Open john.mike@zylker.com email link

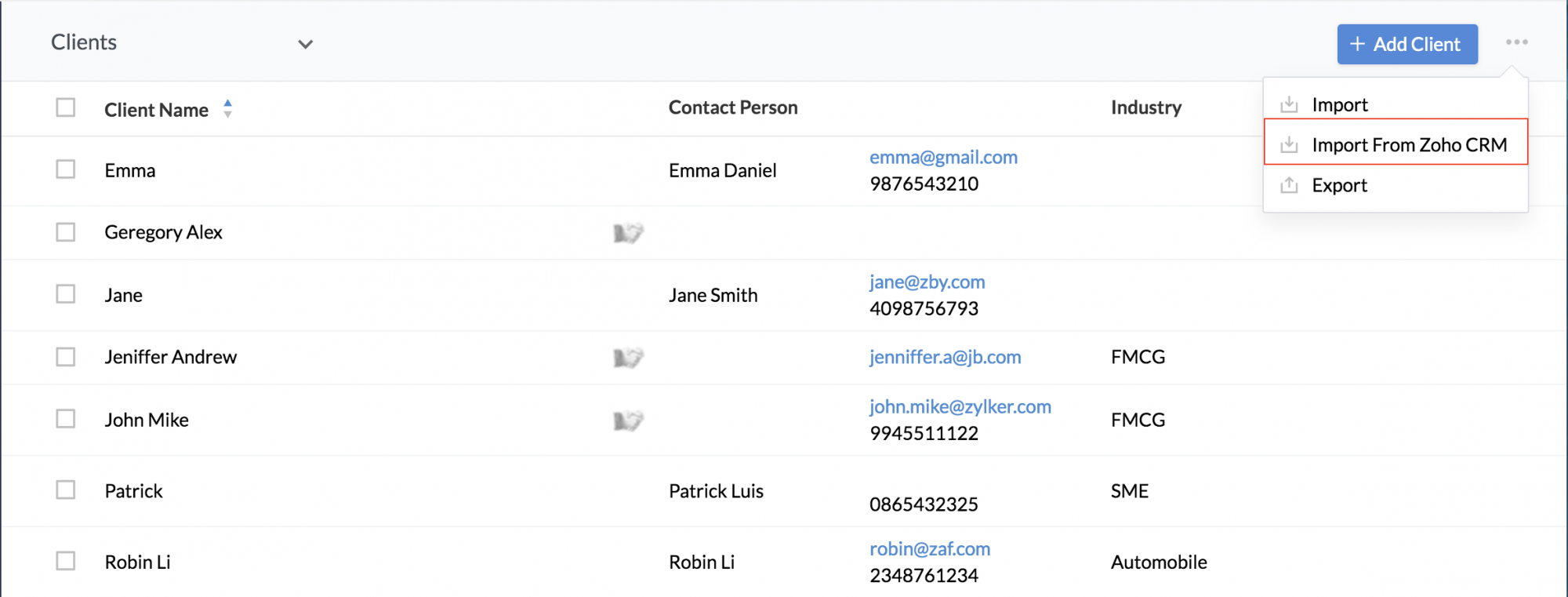960,406
